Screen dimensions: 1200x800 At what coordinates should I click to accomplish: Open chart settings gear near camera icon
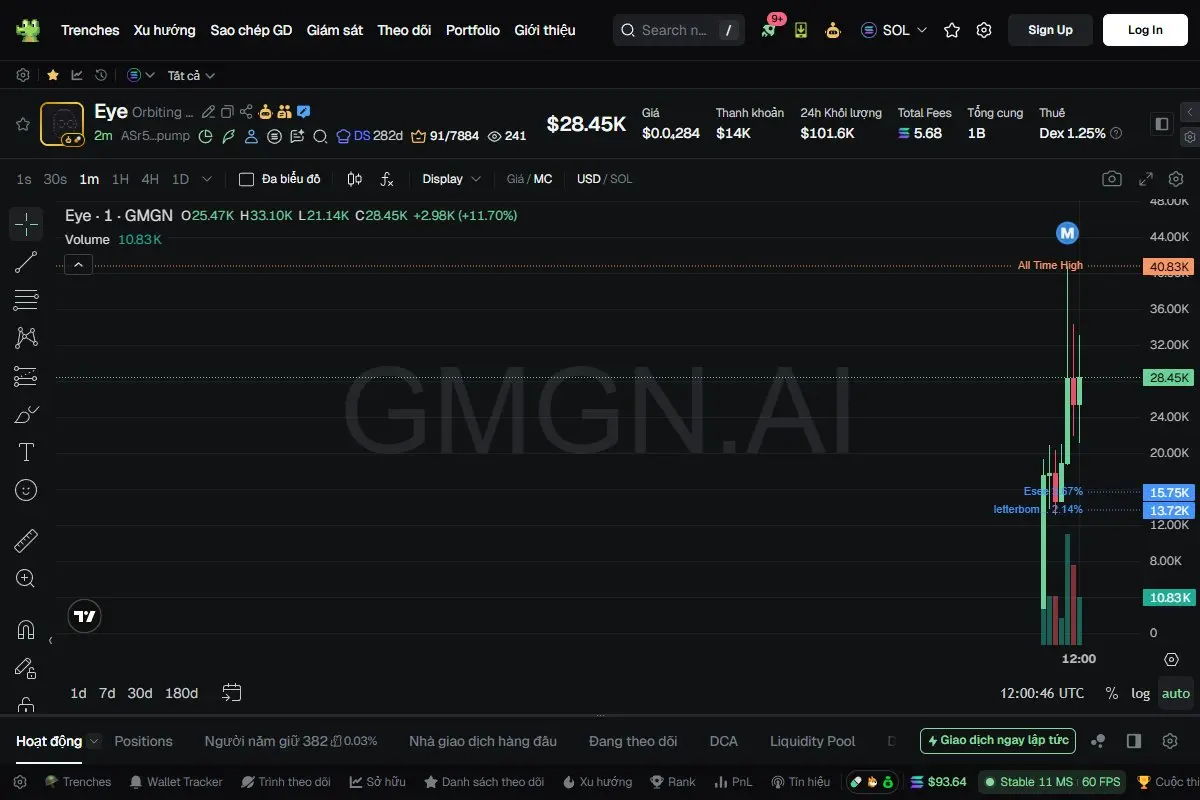click(1176, 179)
